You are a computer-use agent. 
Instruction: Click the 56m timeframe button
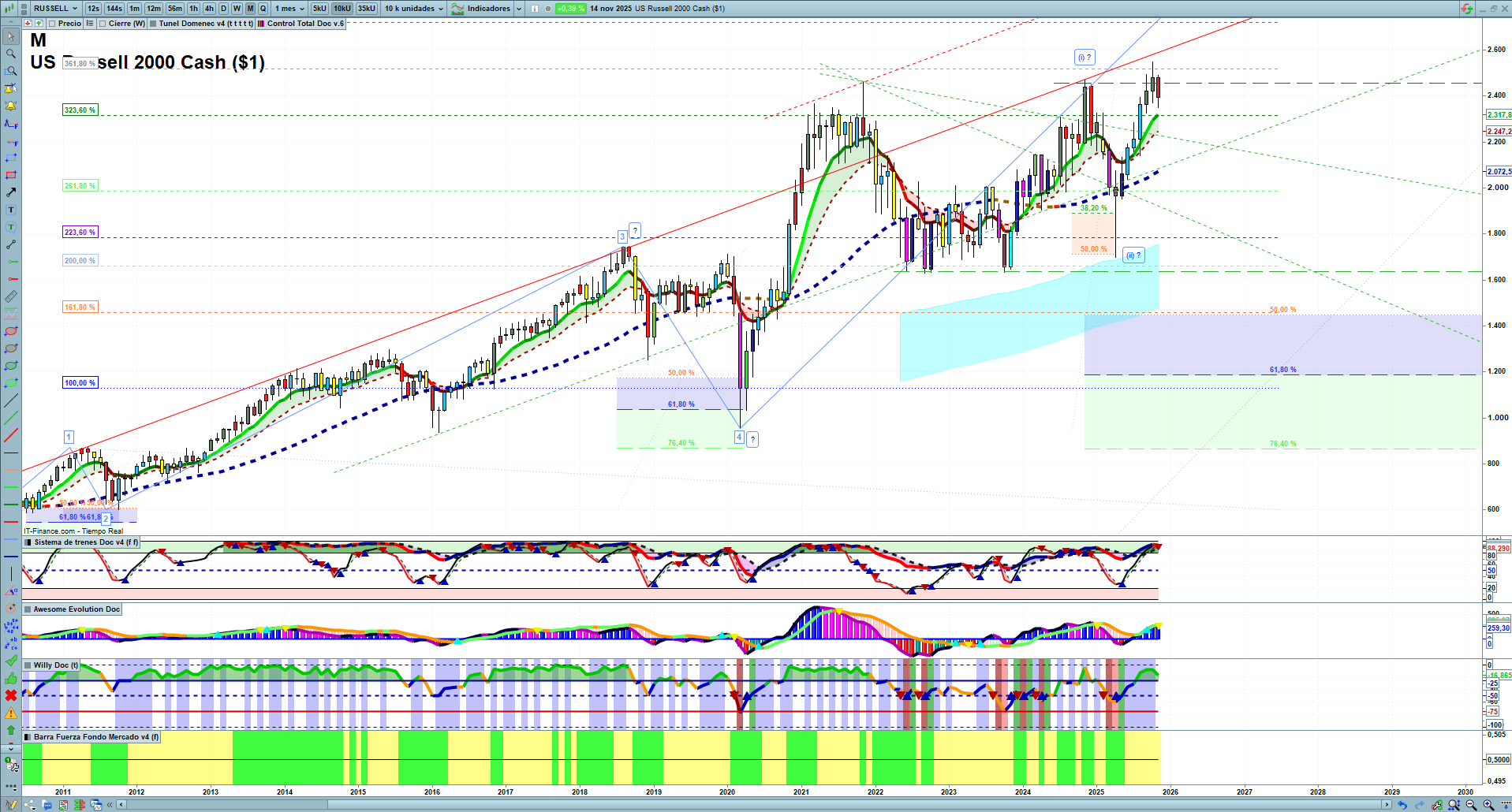click(175, 9)
